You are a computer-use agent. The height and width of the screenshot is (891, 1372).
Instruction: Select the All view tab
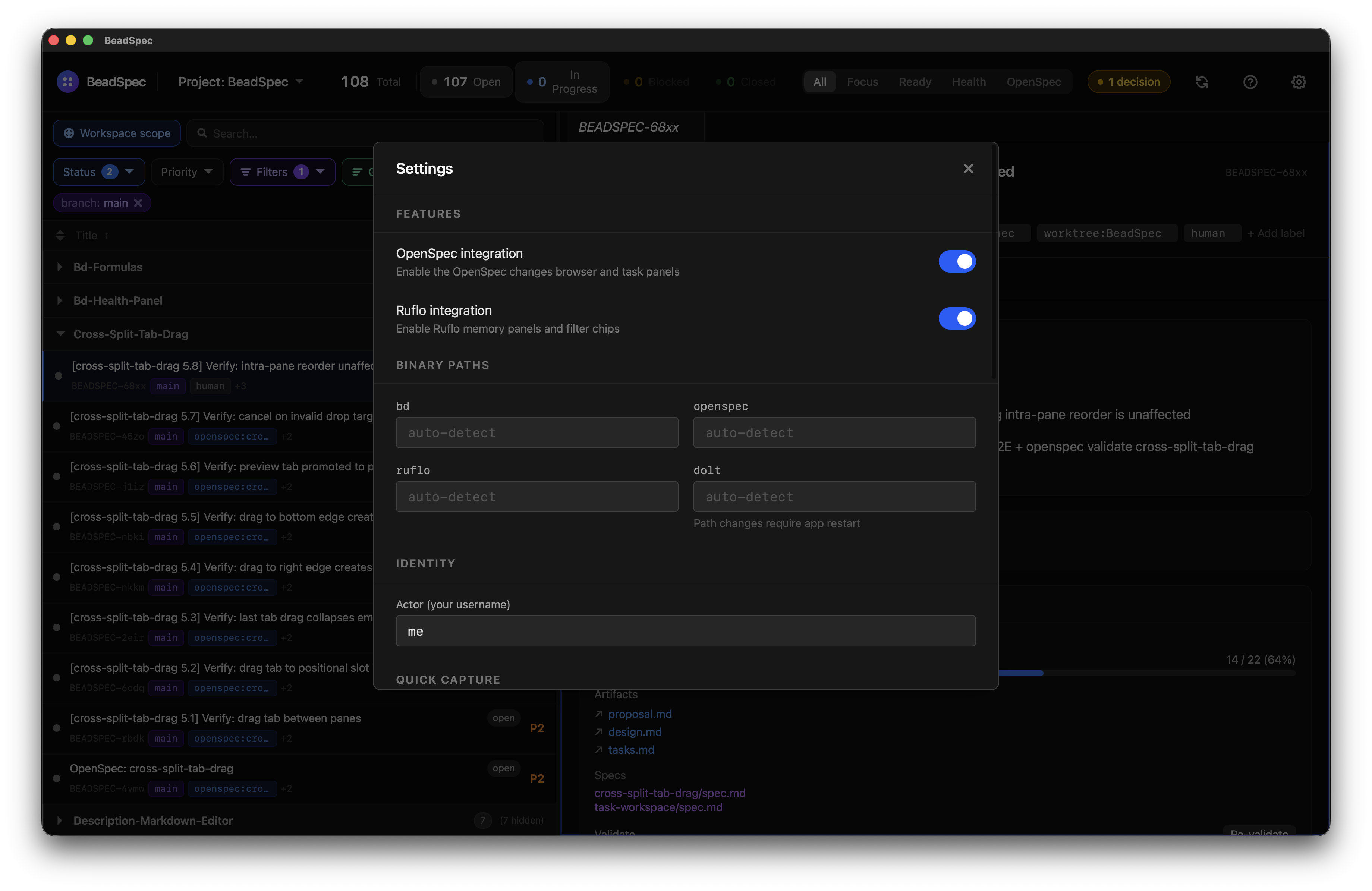[x=819, y=82]
